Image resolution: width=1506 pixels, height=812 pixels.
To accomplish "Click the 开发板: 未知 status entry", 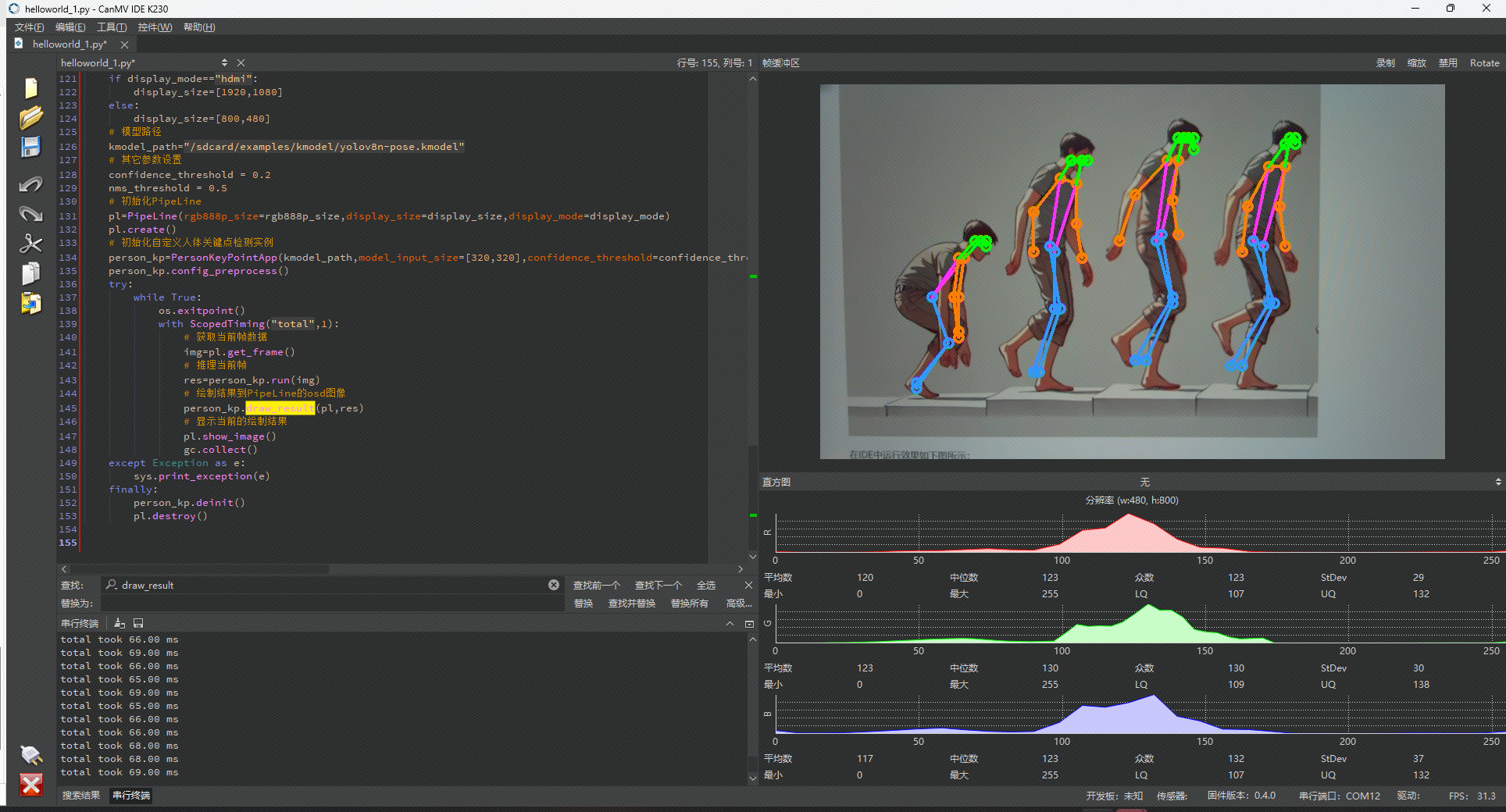I will point(1114,796).
